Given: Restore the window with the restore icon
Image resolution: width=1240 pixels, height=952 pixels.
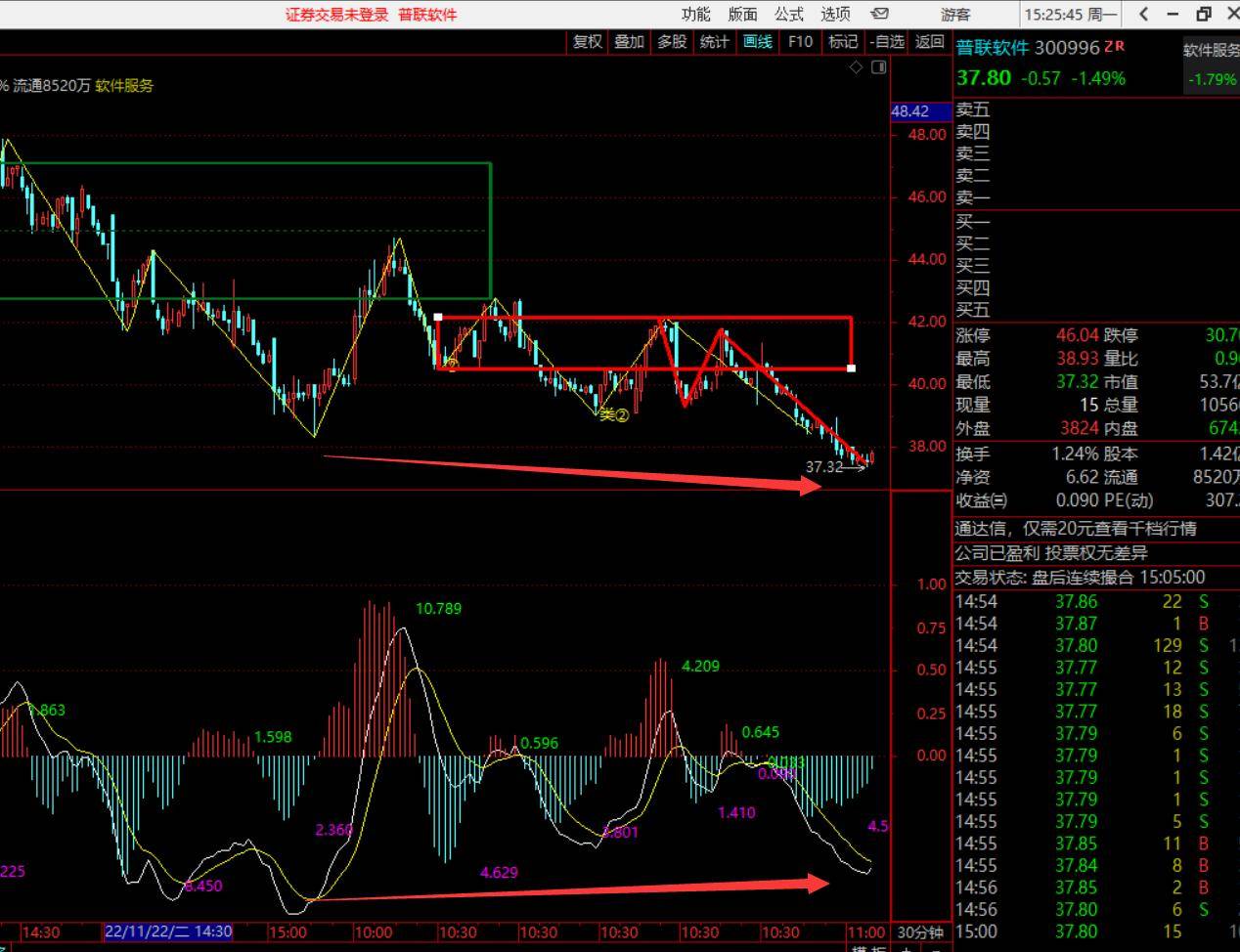Looking at the screenshot, I should tap(1204, 14).
